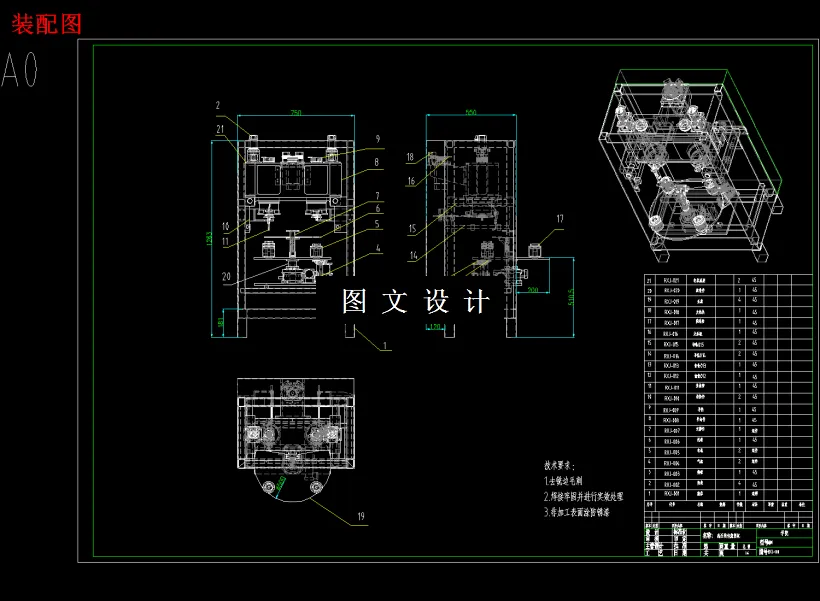Click the 技术要求 heading text

560,465
